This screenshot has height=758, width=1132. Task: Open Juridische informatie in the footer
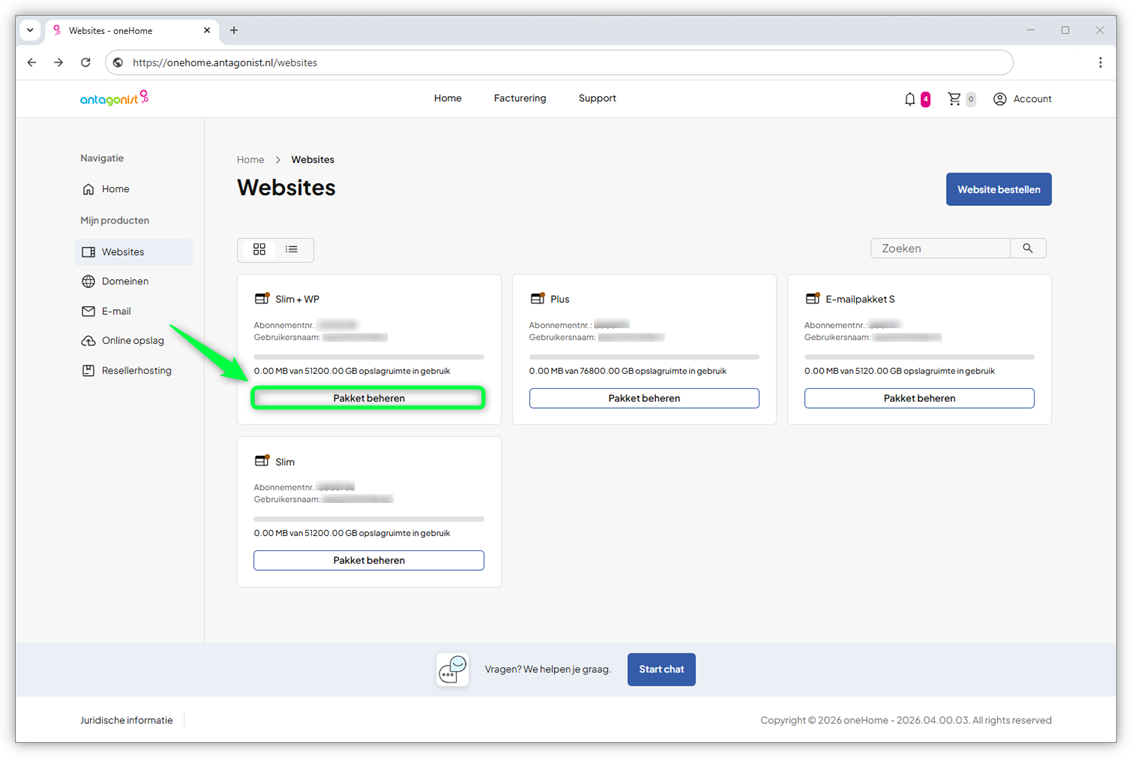(126, 719)
